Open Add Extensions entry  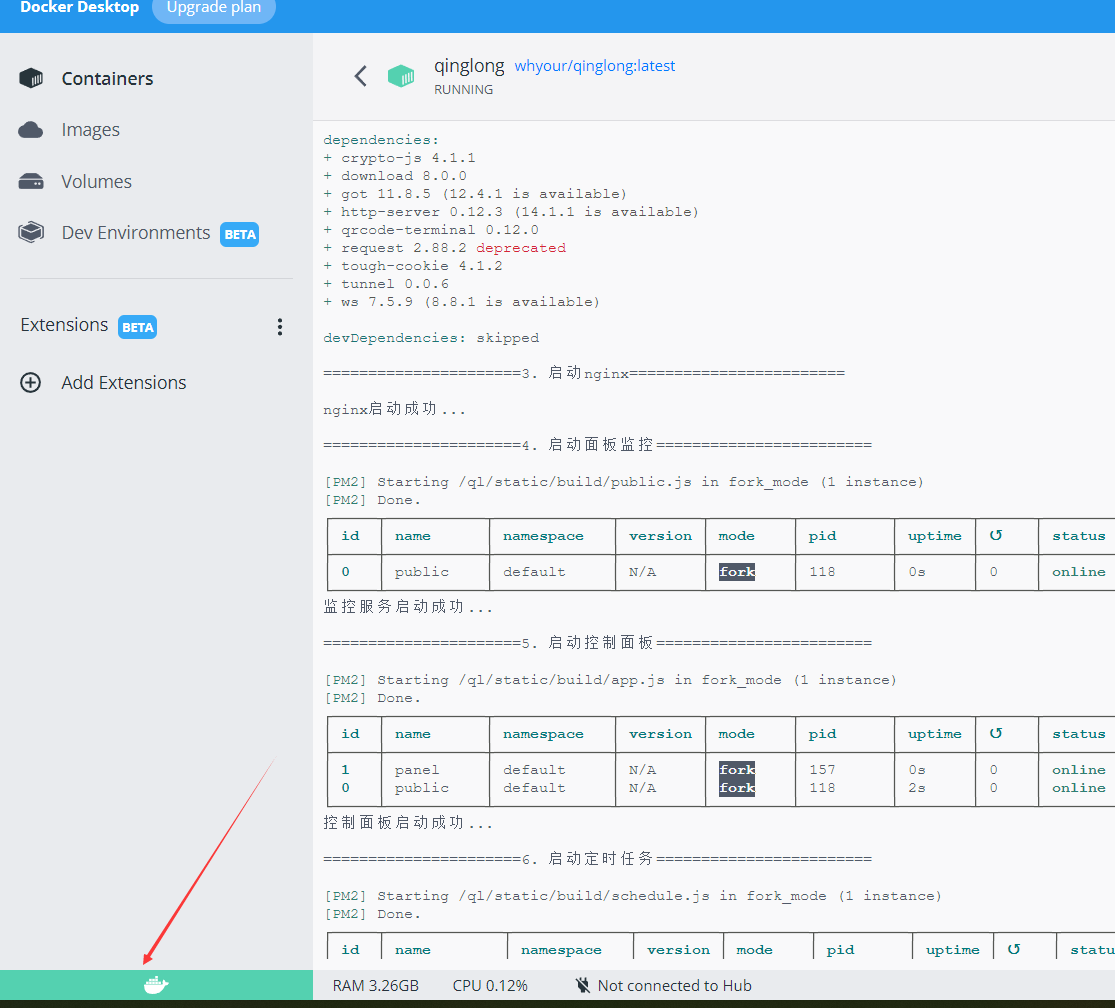tap(124, 382)
